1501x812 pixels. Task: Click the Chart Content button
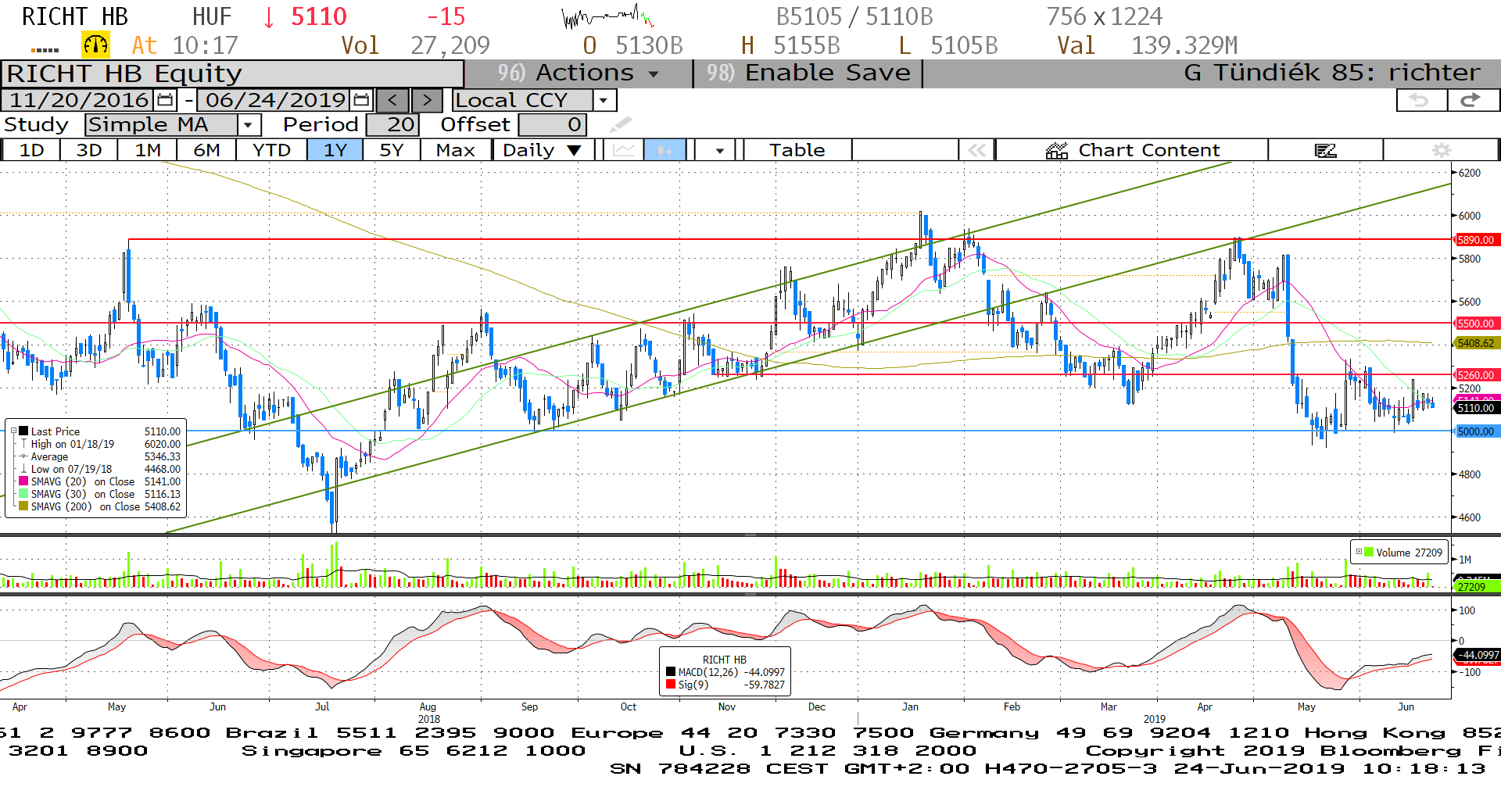pos(1132,150)
